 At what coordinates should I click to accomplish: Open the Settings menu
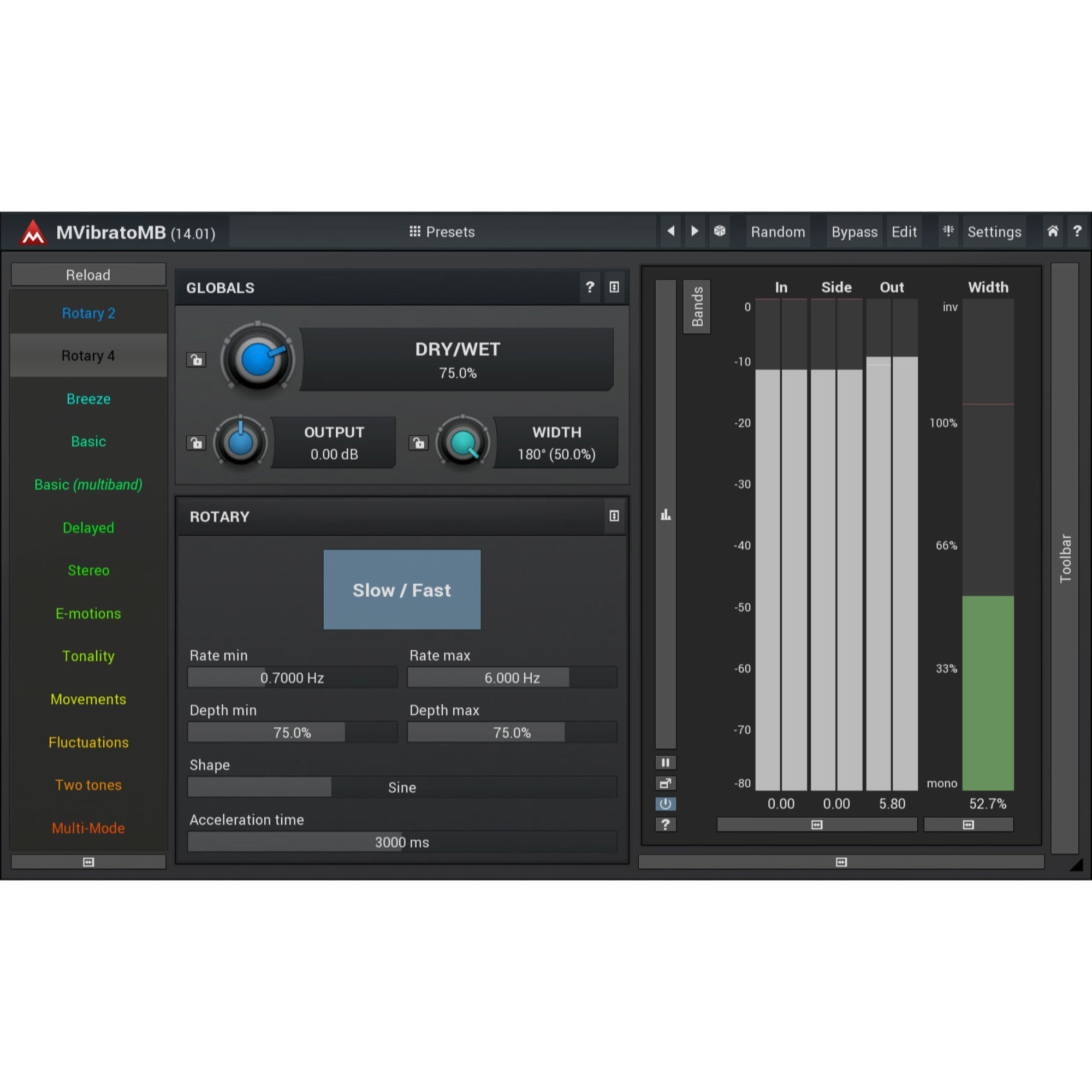click(x=994, y=232)
